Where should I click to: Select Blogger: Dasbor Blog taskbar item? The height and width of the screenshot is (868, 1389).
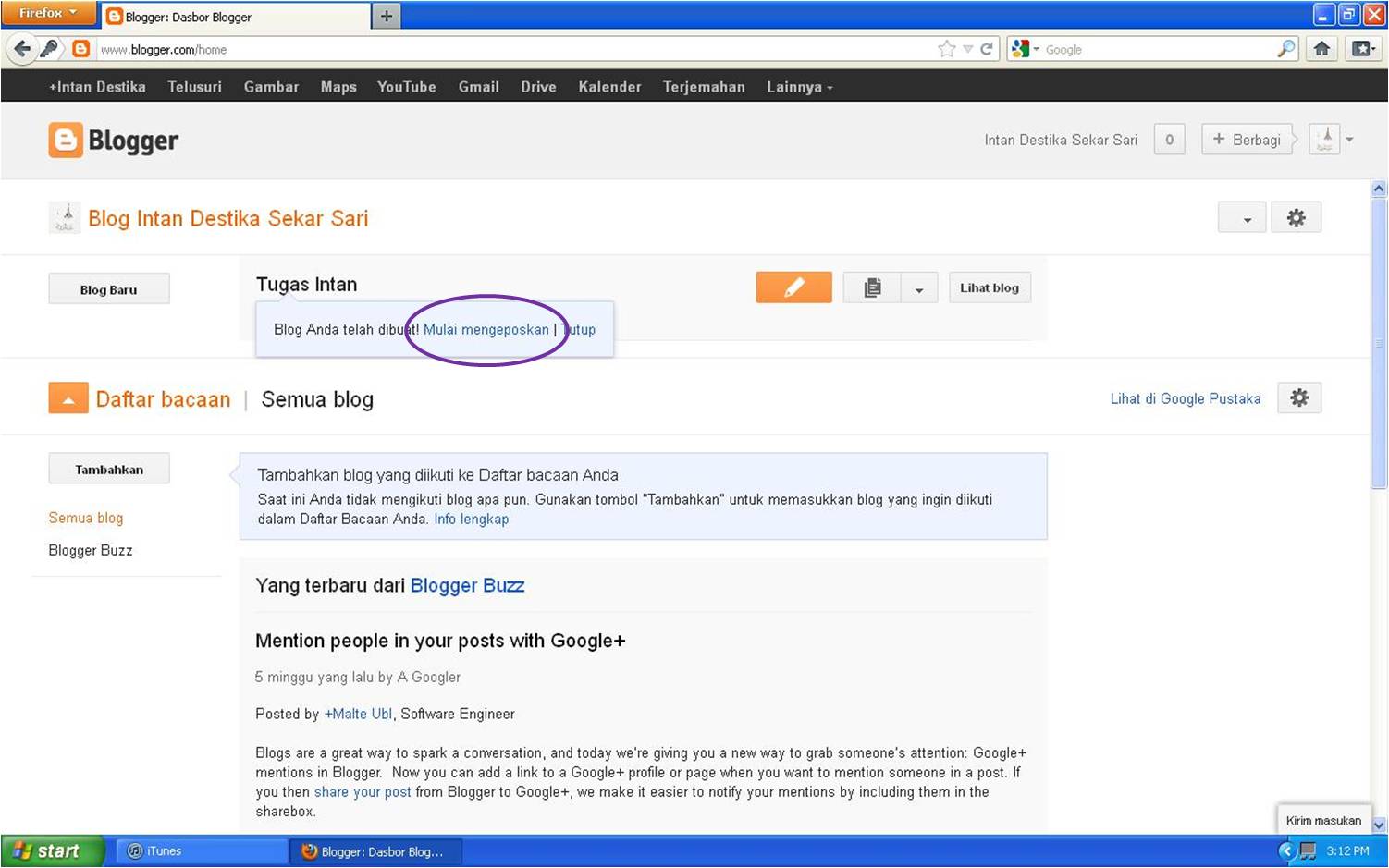(x=376, y=851)
